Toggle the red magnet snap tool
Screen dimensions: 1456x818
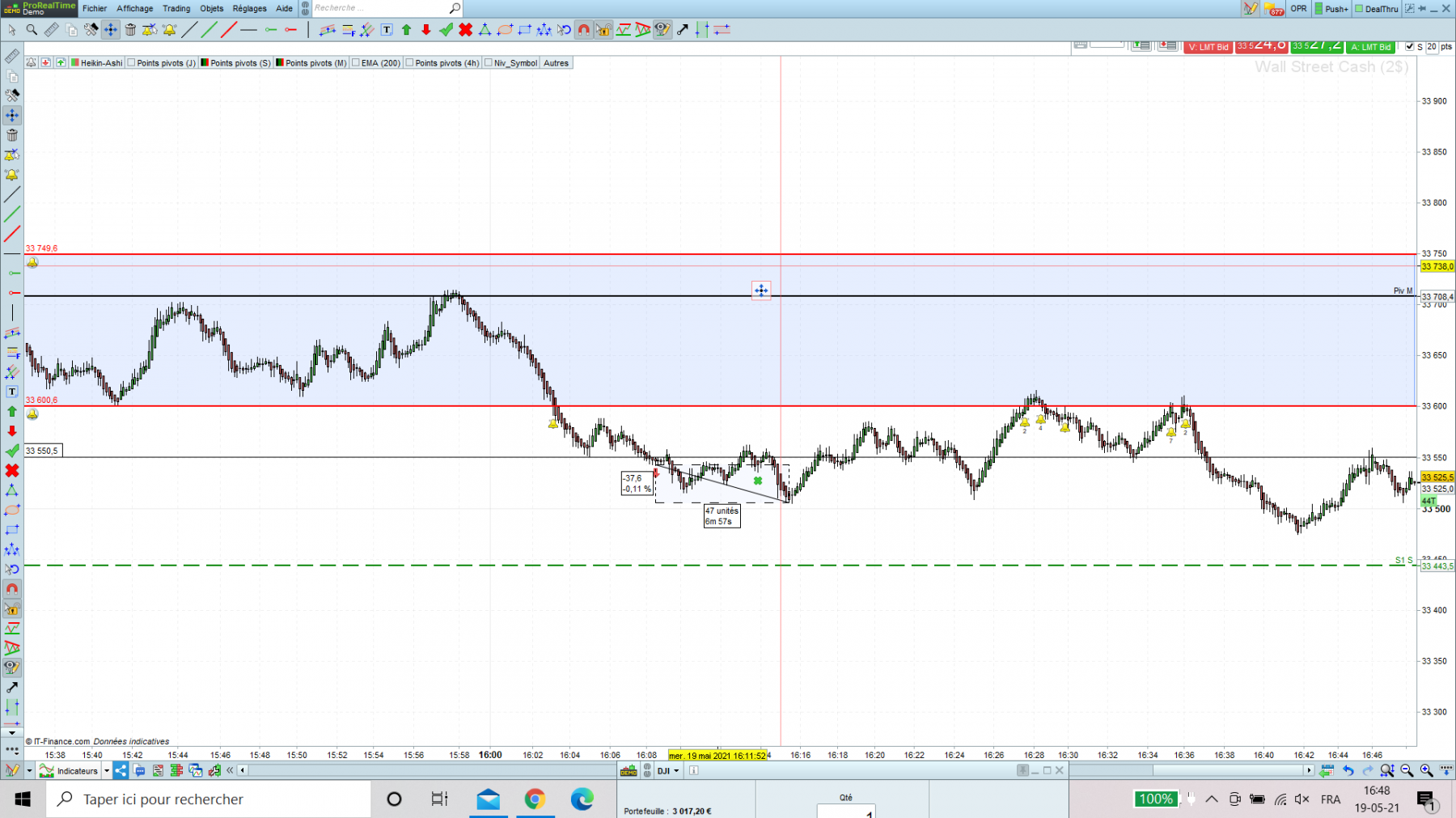(x=583, y=30)
